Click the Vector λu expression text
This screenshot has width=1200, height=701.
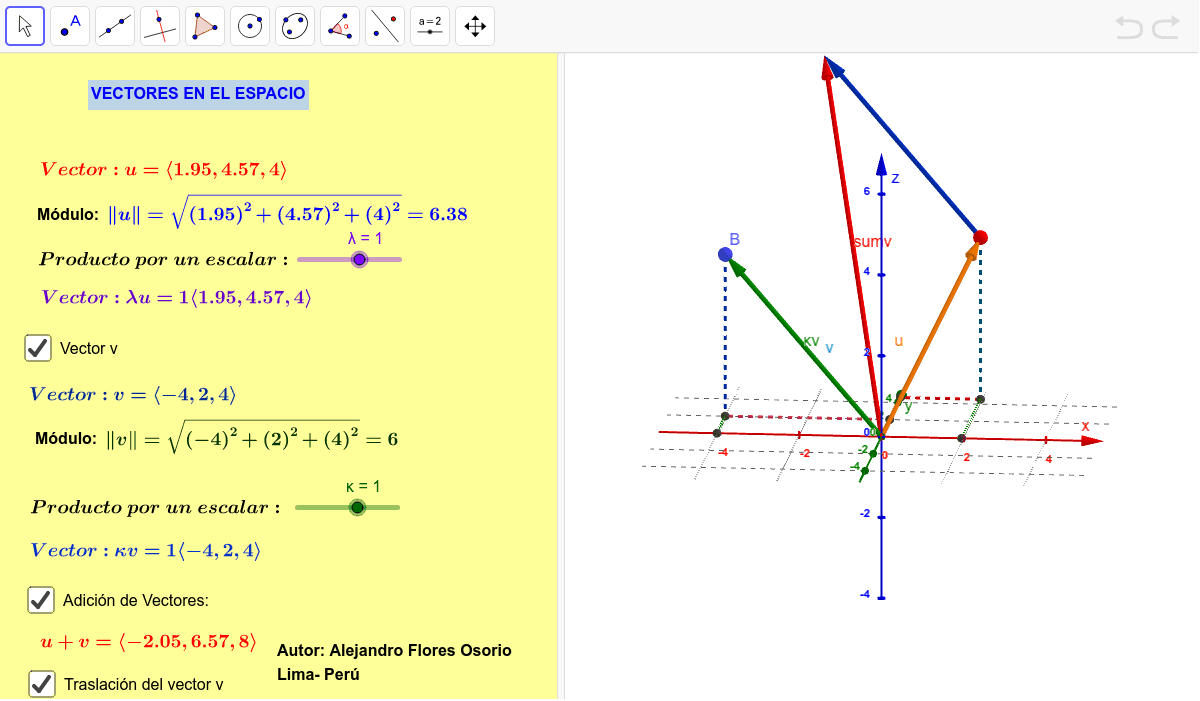[x=176, y=297]
